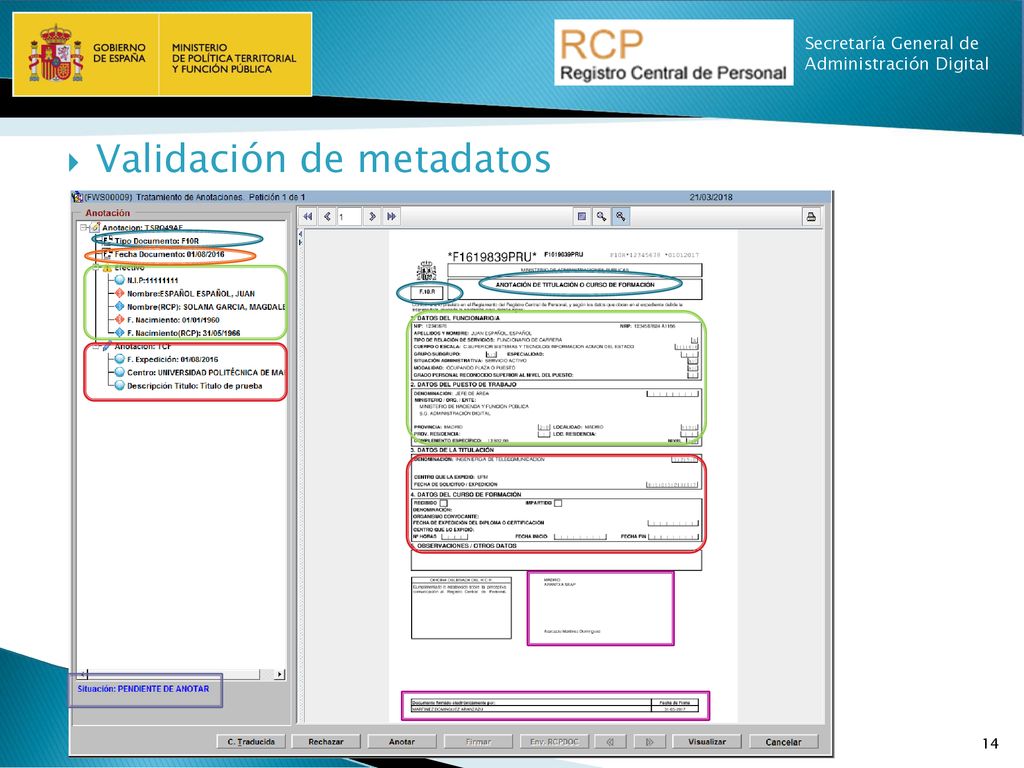1024x768 pixels.
Task: Click red diamond beside F. Nacimiento 01/01/1960
Action: pos(120,319)
